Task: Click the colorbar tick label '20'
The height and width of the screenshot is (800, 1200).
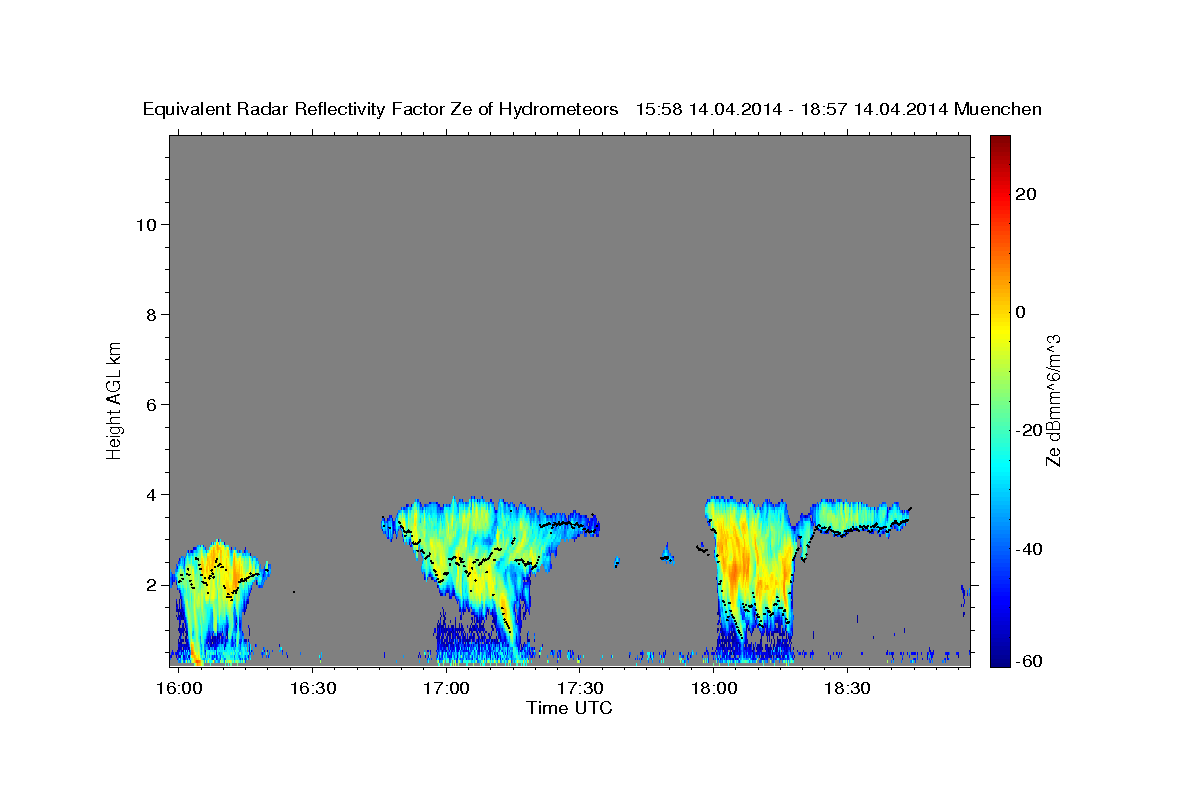Action: click(1025, 194)
